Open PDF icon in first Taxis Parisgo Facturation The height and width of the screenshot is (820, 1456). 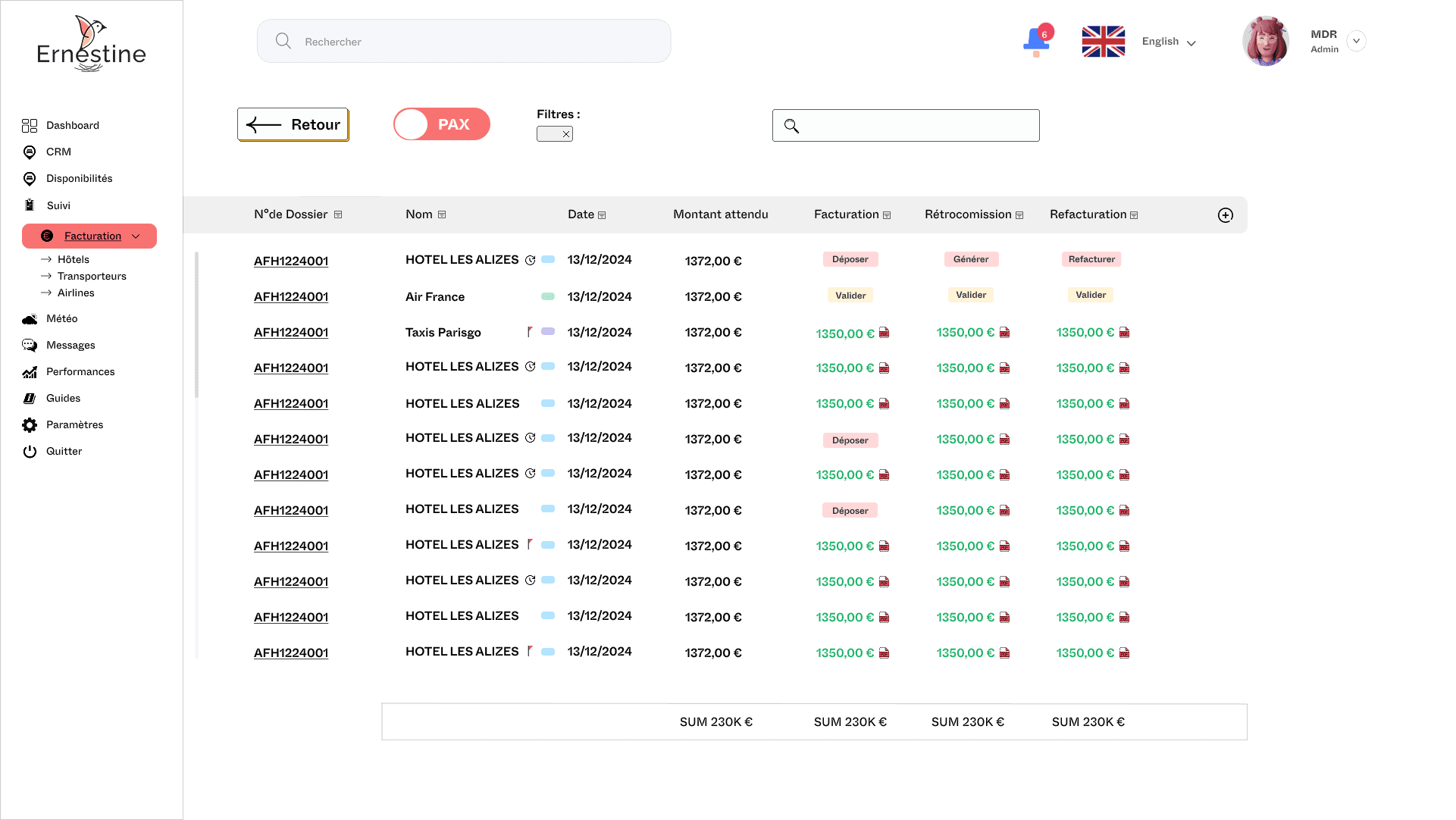coord(884,333)
